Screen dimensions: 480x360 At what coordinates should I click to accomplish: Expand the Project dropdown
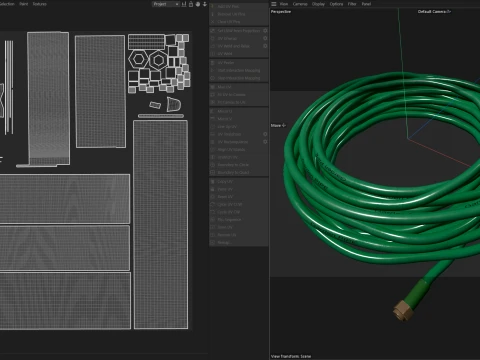[166, 4]
